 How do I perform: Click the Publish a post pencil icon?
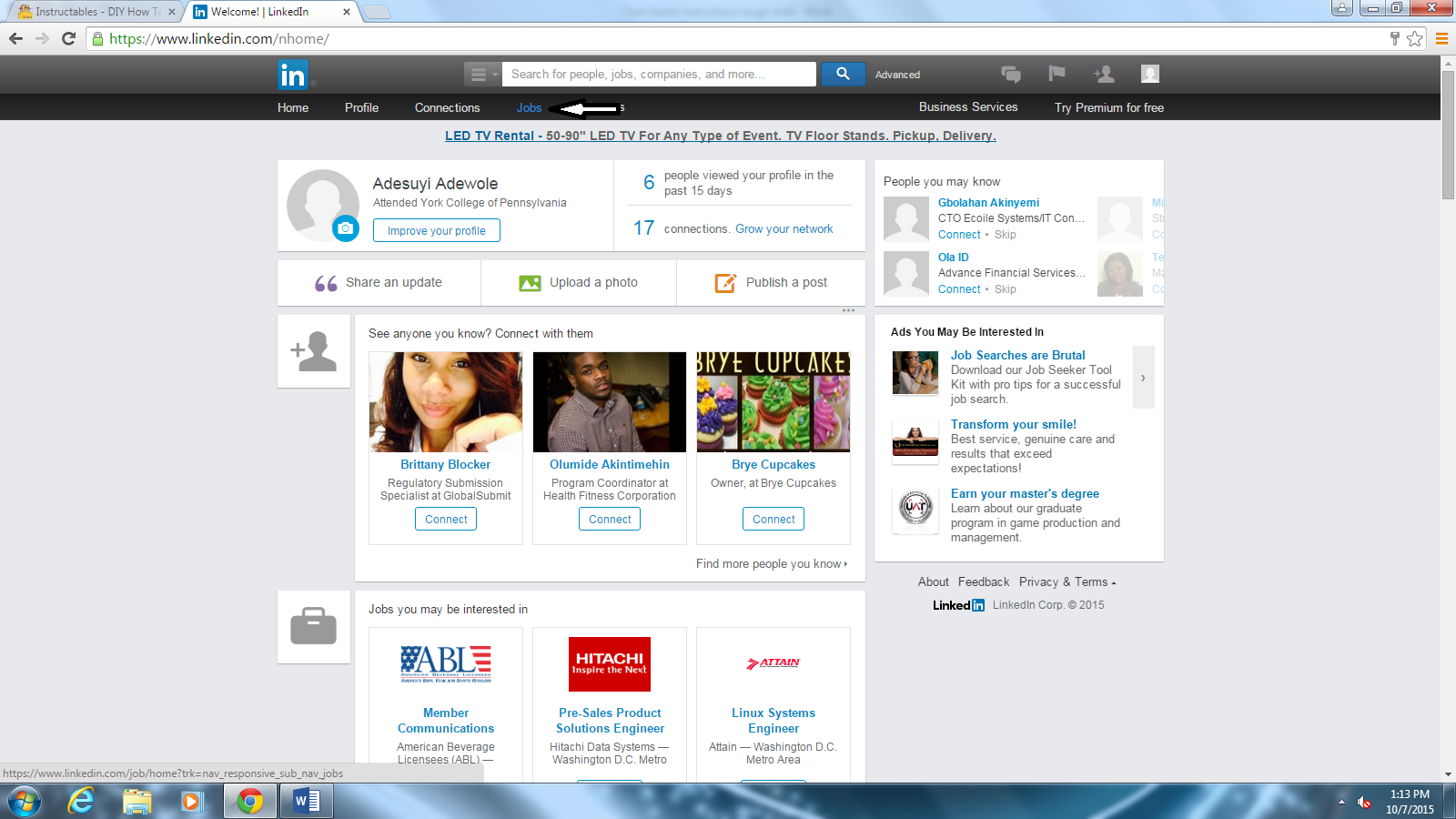pos(725,283)
